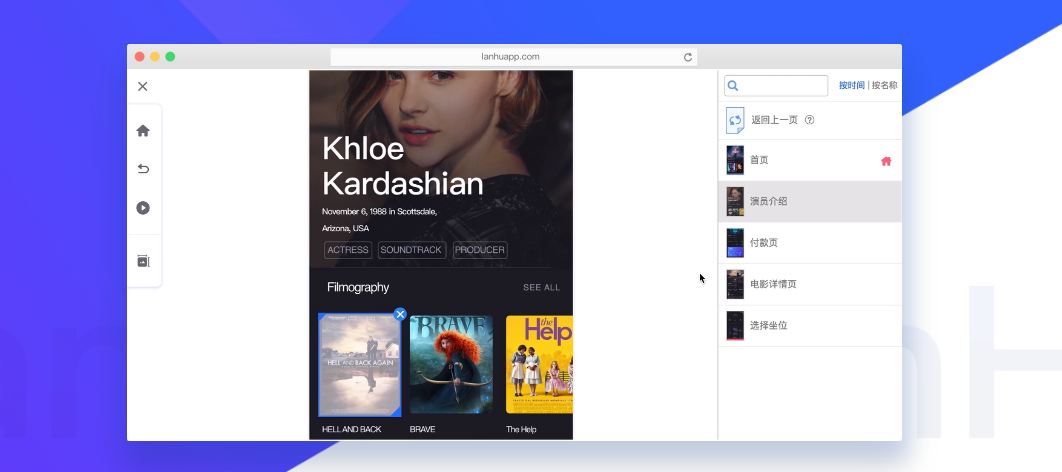Click the 演员介绍 page thumbnail
The width and height of the screenshot is (1062, 472).
click(x=735, y=202)
